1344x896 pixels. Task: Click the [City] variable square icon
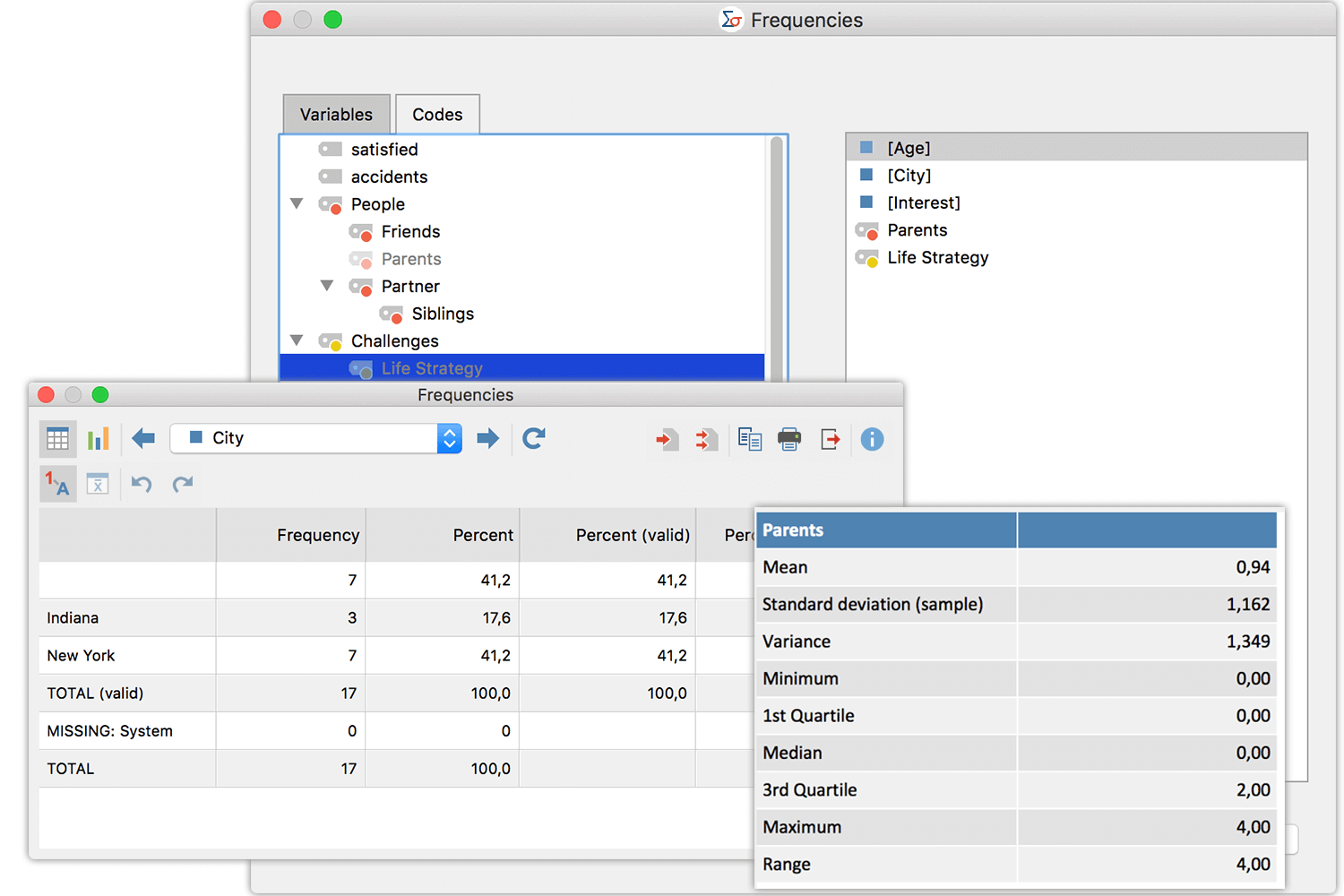tap(866, 175)
